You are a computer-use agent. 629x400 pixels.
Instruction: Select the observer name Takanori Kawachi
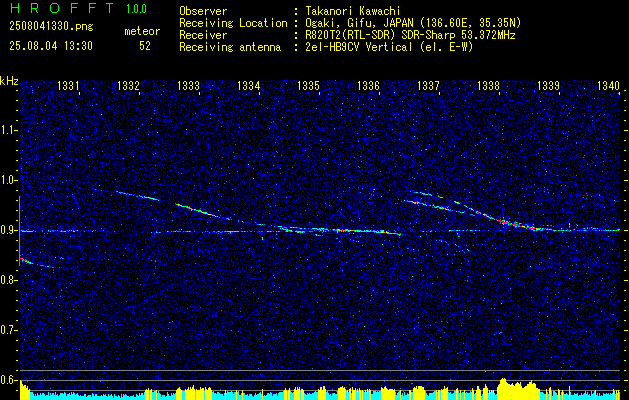(x=353, y=11)
